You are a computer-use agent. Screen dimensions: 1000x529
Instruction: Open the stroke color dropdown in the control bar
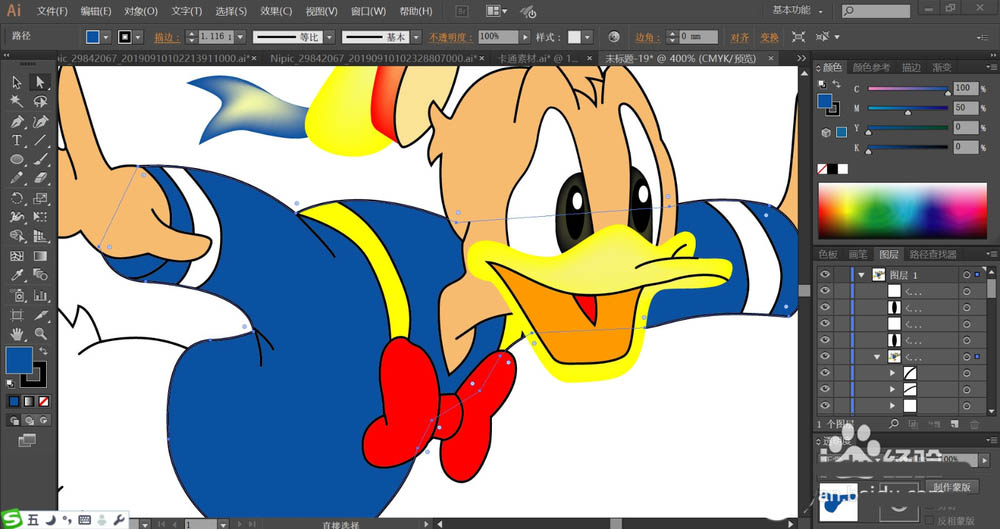coord(138,37)
